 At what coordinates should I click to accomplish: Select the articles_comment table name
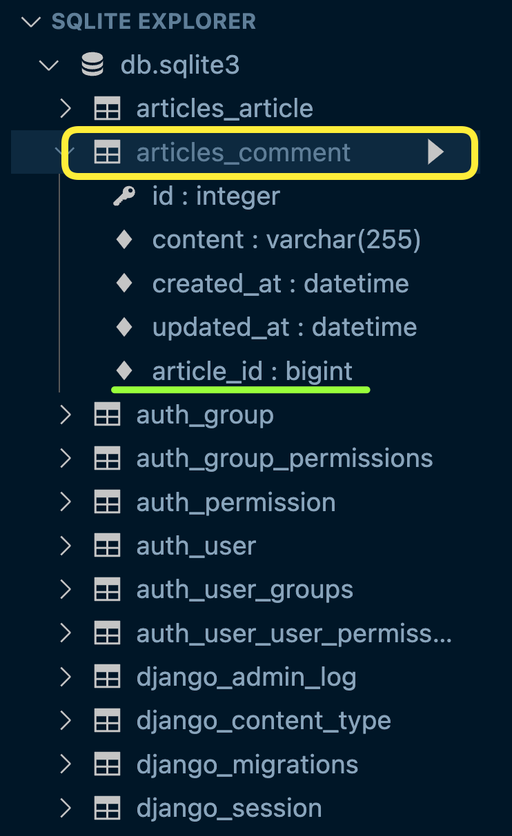click(243, 152)
